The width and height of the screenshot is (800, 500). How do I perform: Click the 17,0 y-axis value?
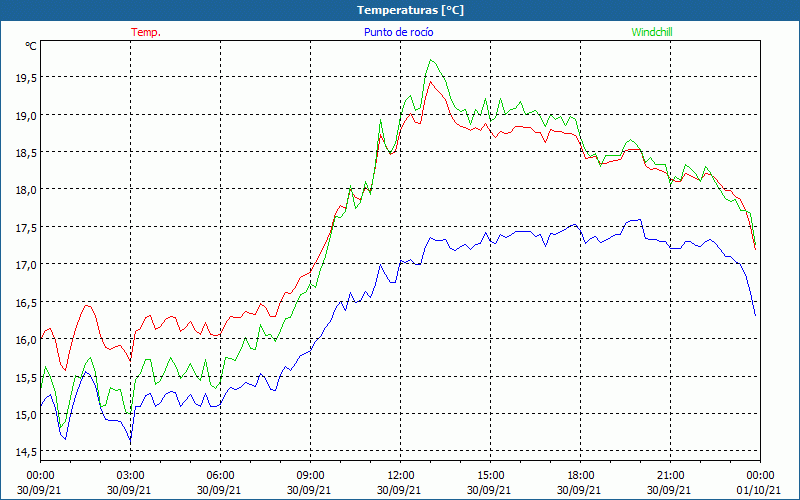pos(26,265)
